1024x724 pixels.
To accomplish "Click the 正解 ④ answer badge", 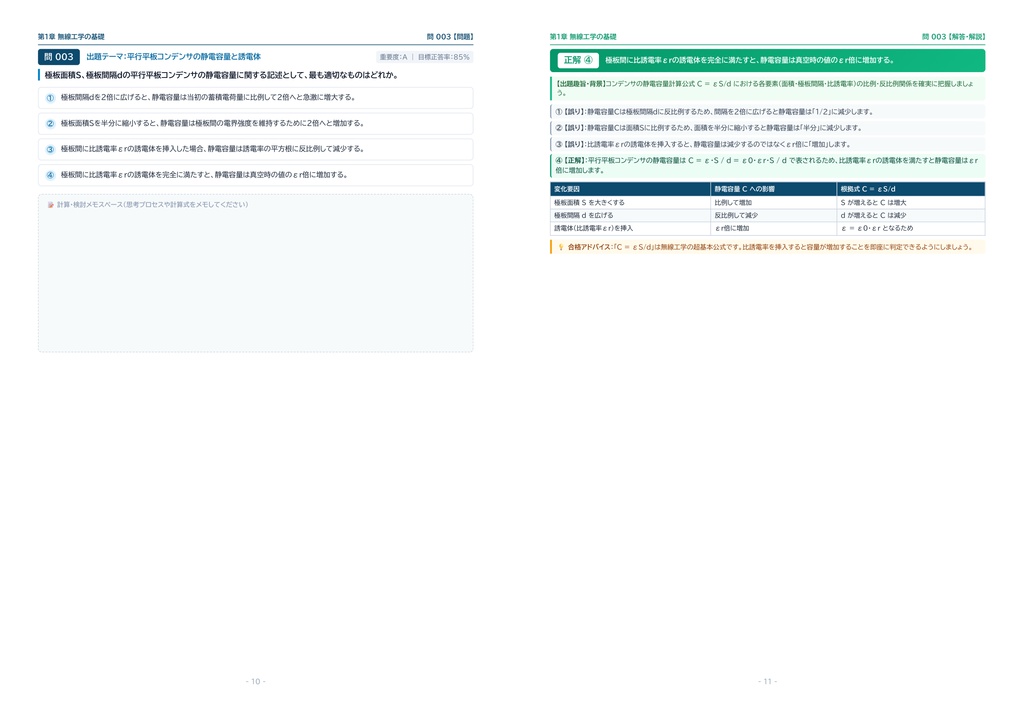I will (x=578, y=60).
